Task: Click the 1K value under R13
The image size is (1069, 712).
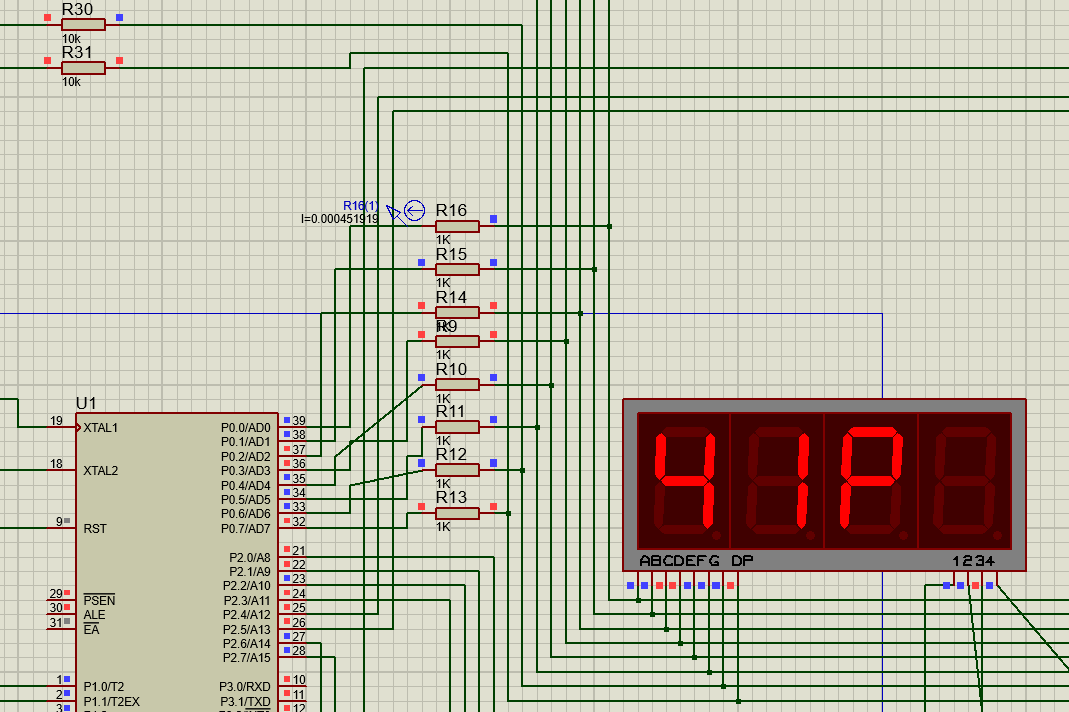Action: 443,526
